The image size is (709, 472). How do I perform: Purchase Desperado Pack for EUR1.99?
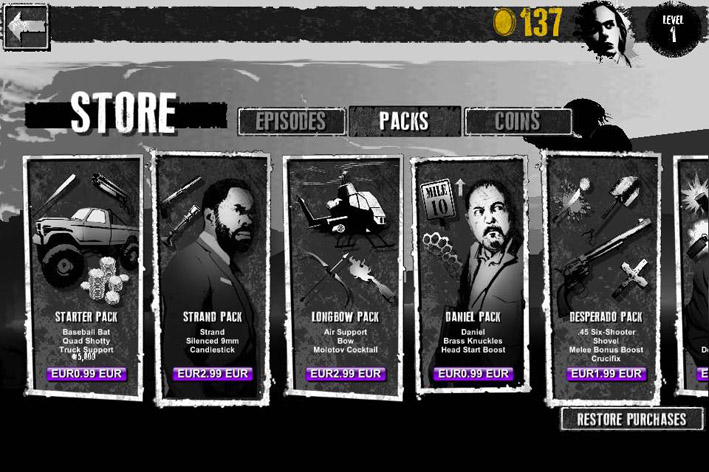[x=606, y=374]
